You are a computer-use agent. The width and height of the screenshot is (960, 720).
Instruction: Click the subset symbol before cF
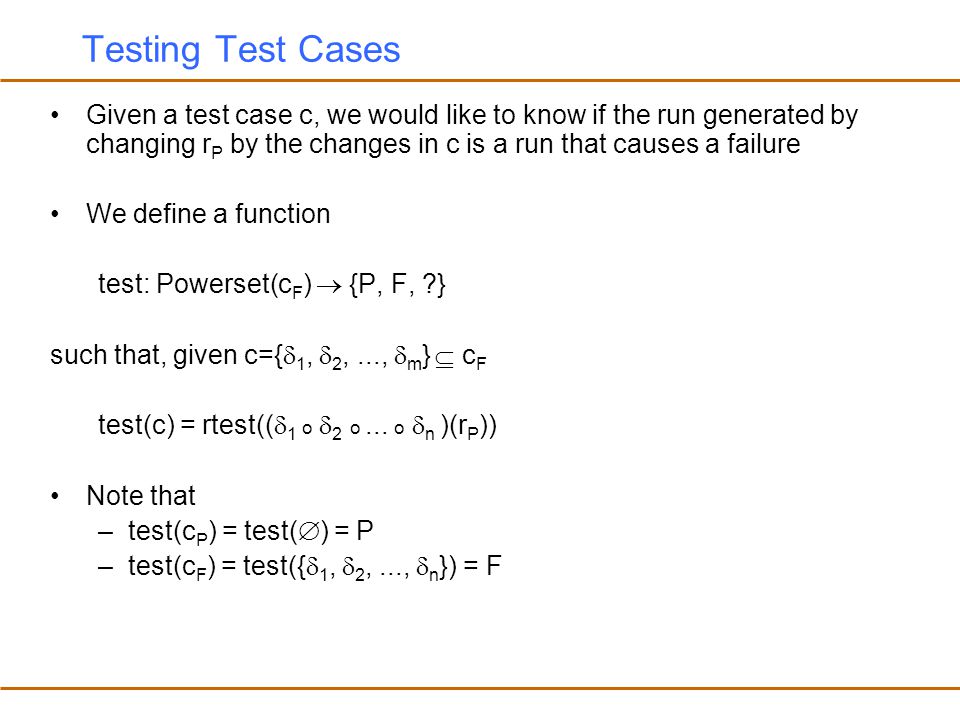444,362
